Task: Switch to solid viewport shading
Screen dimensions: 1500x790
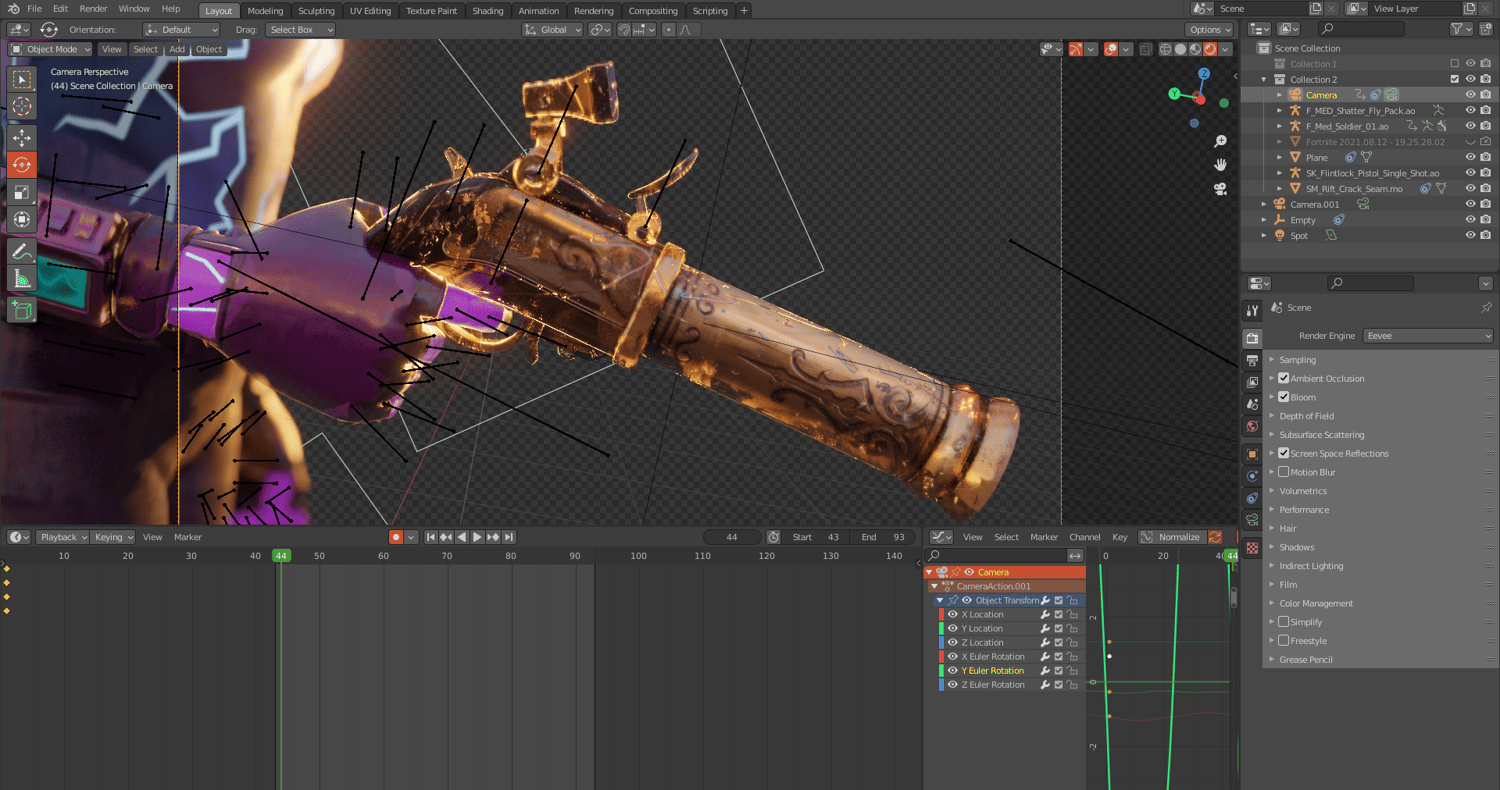Action: [1181, 49]
